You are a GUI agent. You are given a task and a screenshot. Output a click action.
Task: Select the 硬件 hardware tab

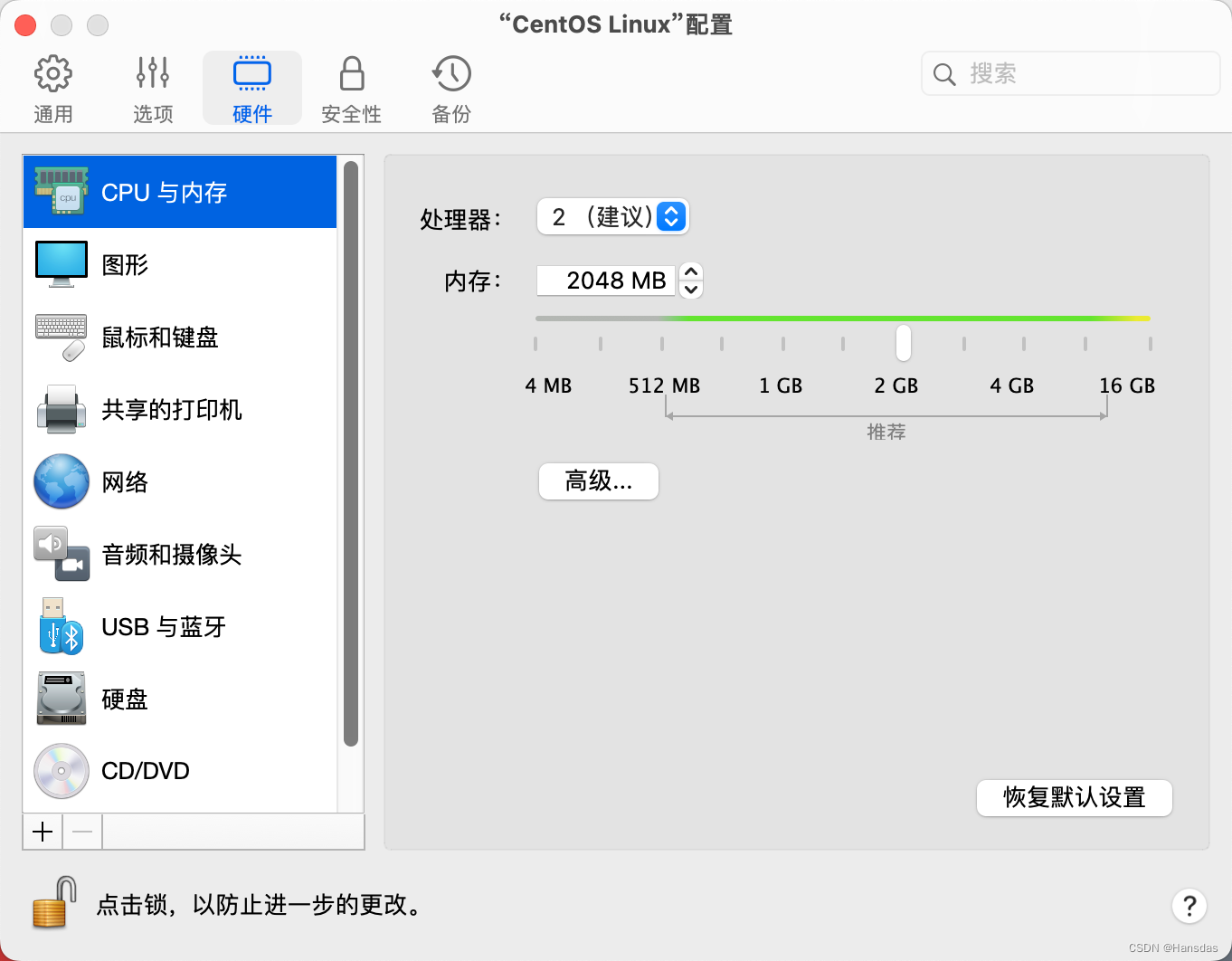point(252,89)
